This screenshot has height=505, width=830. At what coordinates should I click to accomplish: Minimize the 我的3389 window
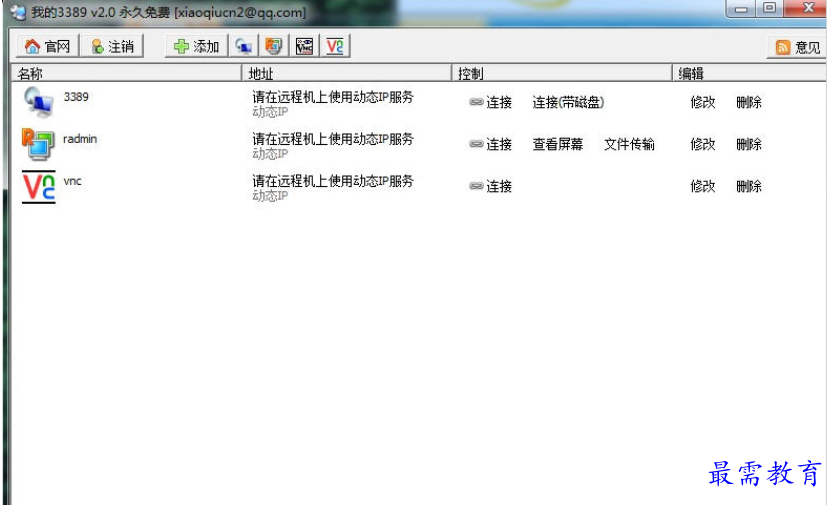[741, 8]
